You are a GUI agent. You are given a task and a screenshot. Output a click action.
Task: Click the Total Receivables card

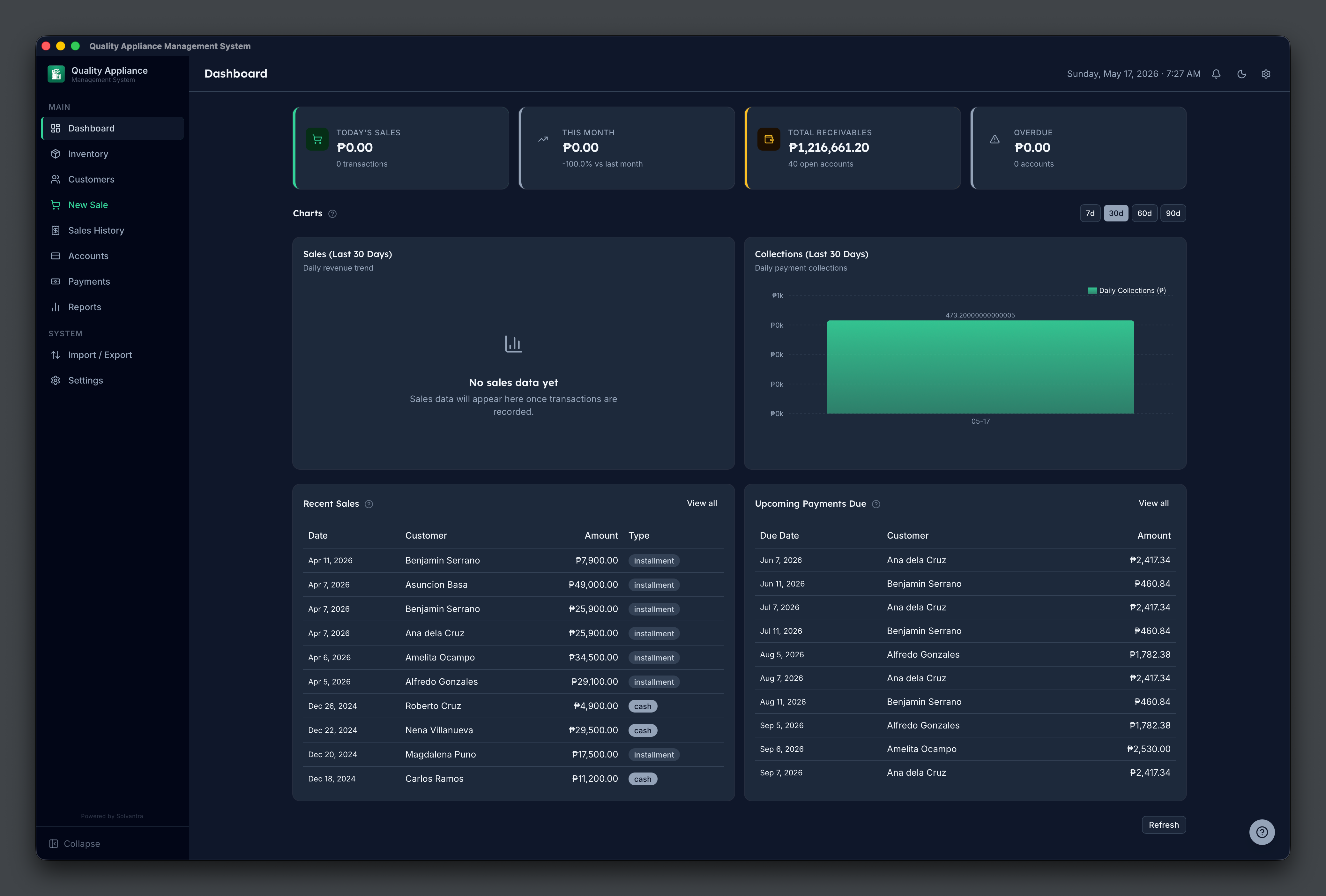(x=853, y=148)
